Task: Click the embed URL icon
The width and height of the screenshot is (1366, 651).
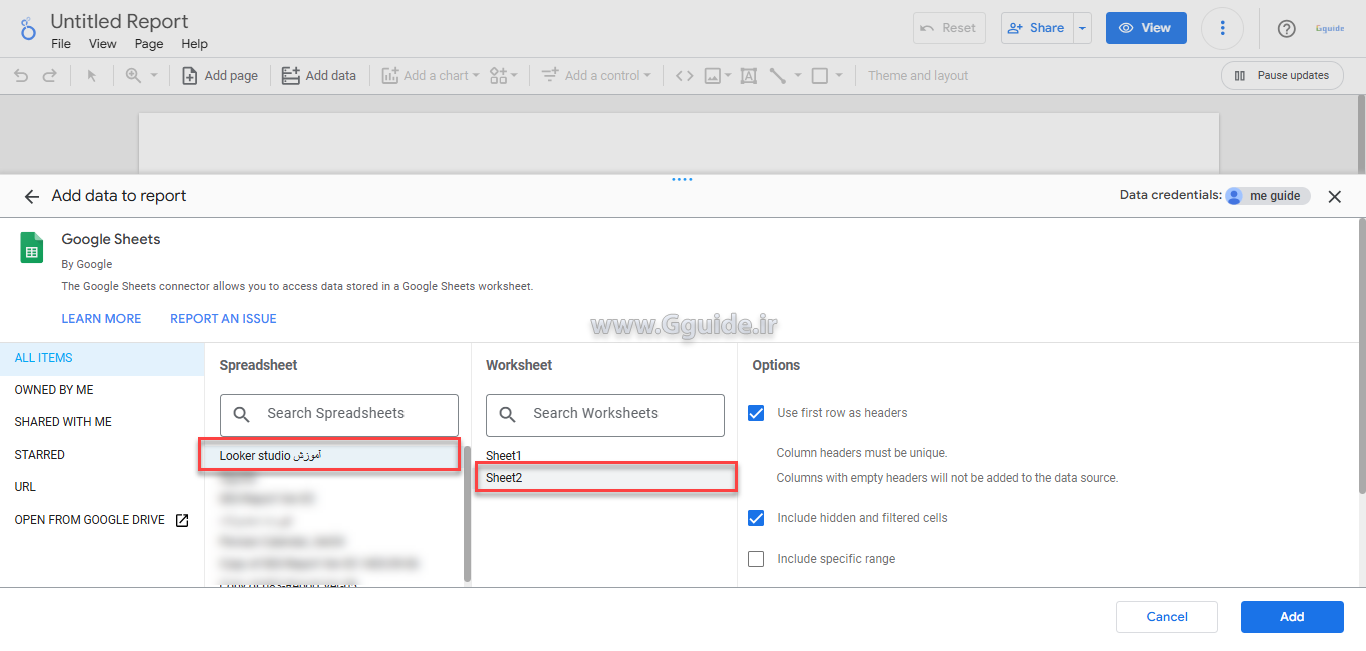Action: [x=684, y=75]
